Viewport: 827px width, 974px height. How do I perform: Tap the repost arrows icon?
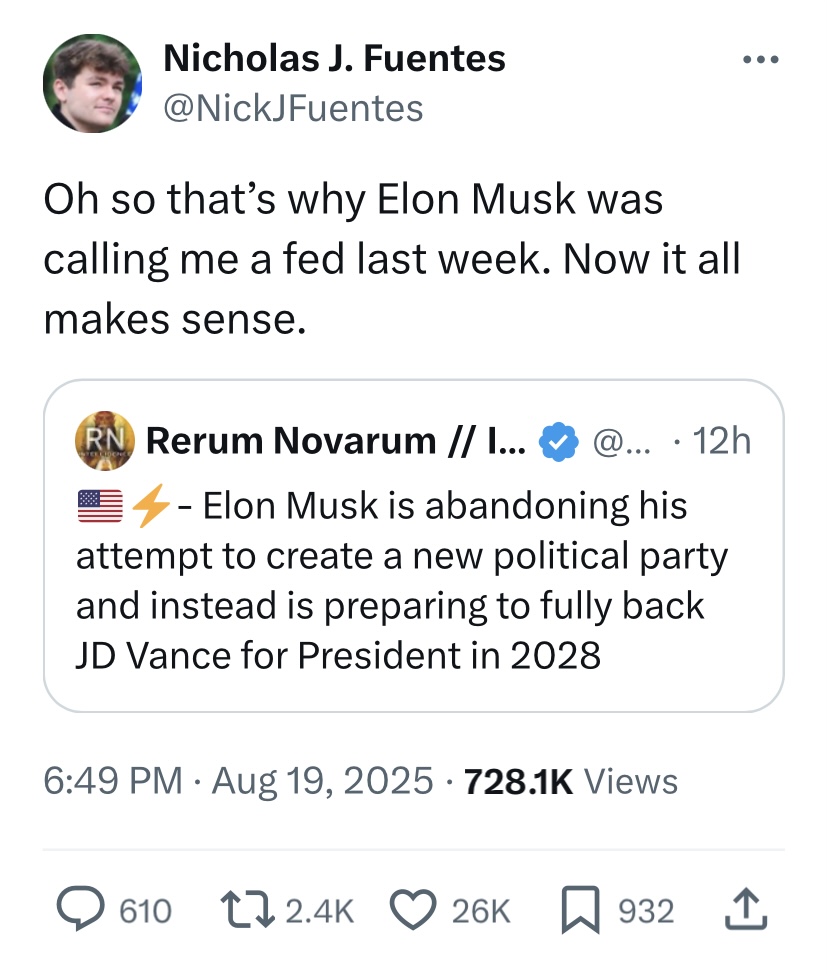pos(249,910)
